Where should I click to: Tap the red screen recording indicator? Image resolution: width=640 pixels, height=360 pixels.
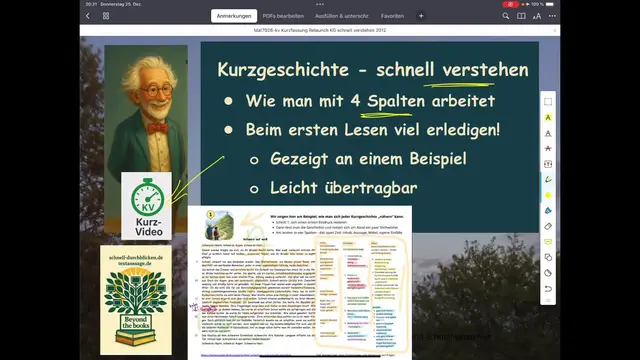510,4
